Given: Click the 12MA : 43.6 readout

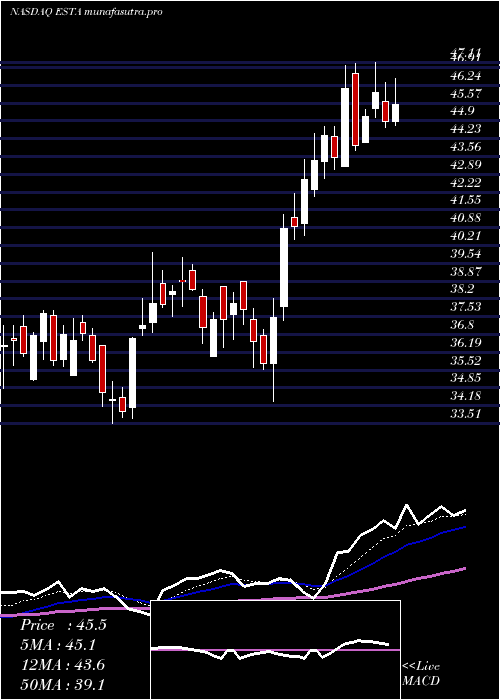Looking at the screenshot, I should click(x=62, y=665).
